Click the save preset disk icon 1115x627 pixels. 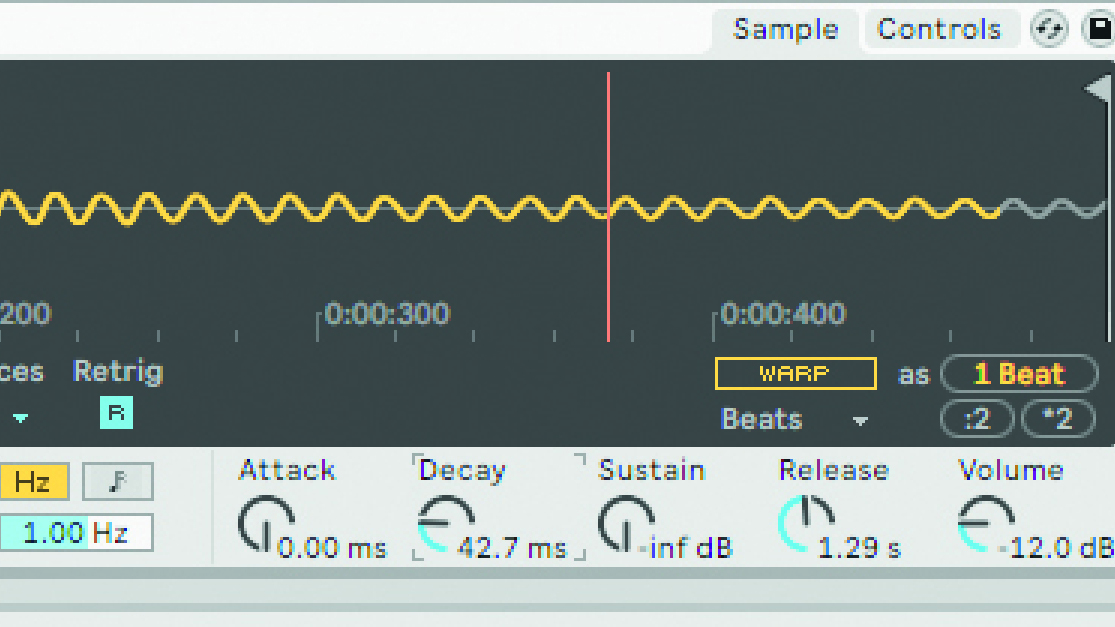pos(1099,30)
